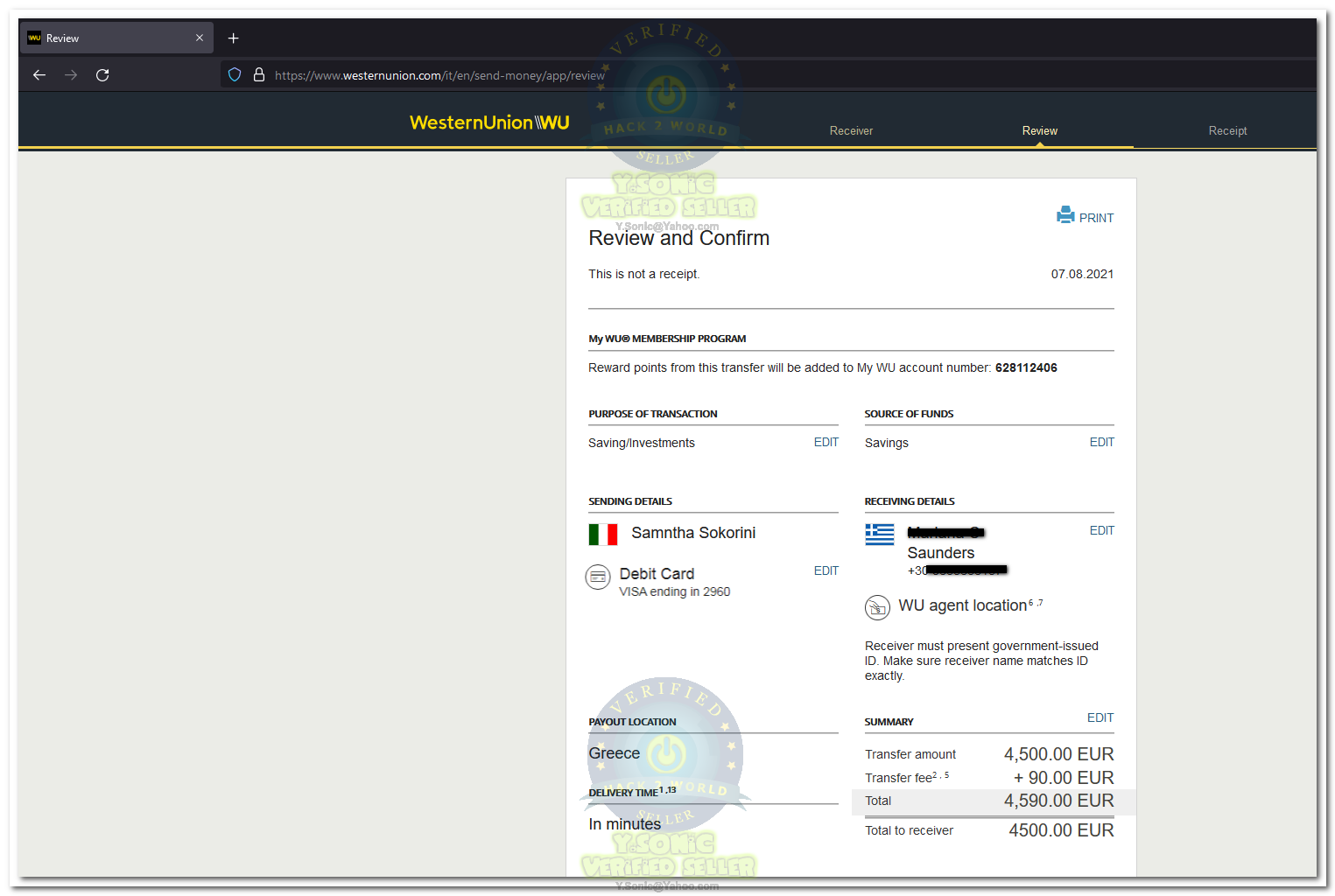Open a new tab with plus icon
The width and height of the screenshot is (1335, 896).
pos(234,38)
